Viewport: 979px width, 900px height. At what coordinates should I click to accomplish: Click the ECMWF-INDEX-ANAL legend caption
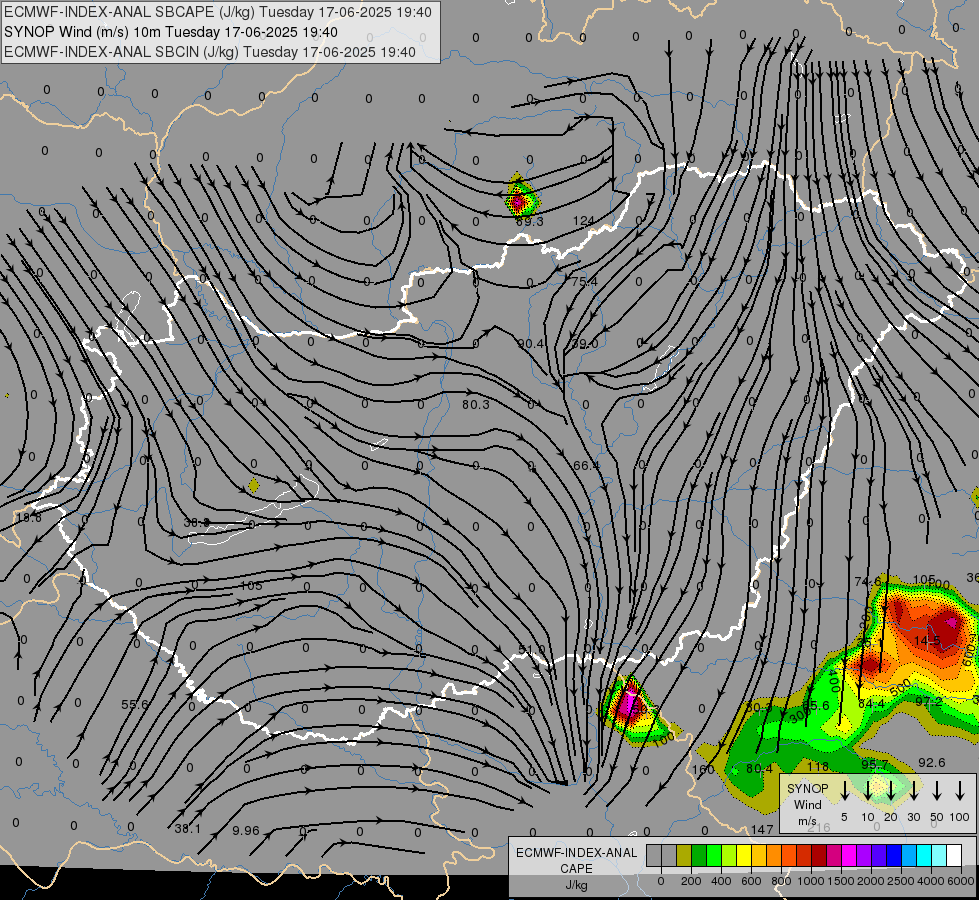click(x=576, y=853)
